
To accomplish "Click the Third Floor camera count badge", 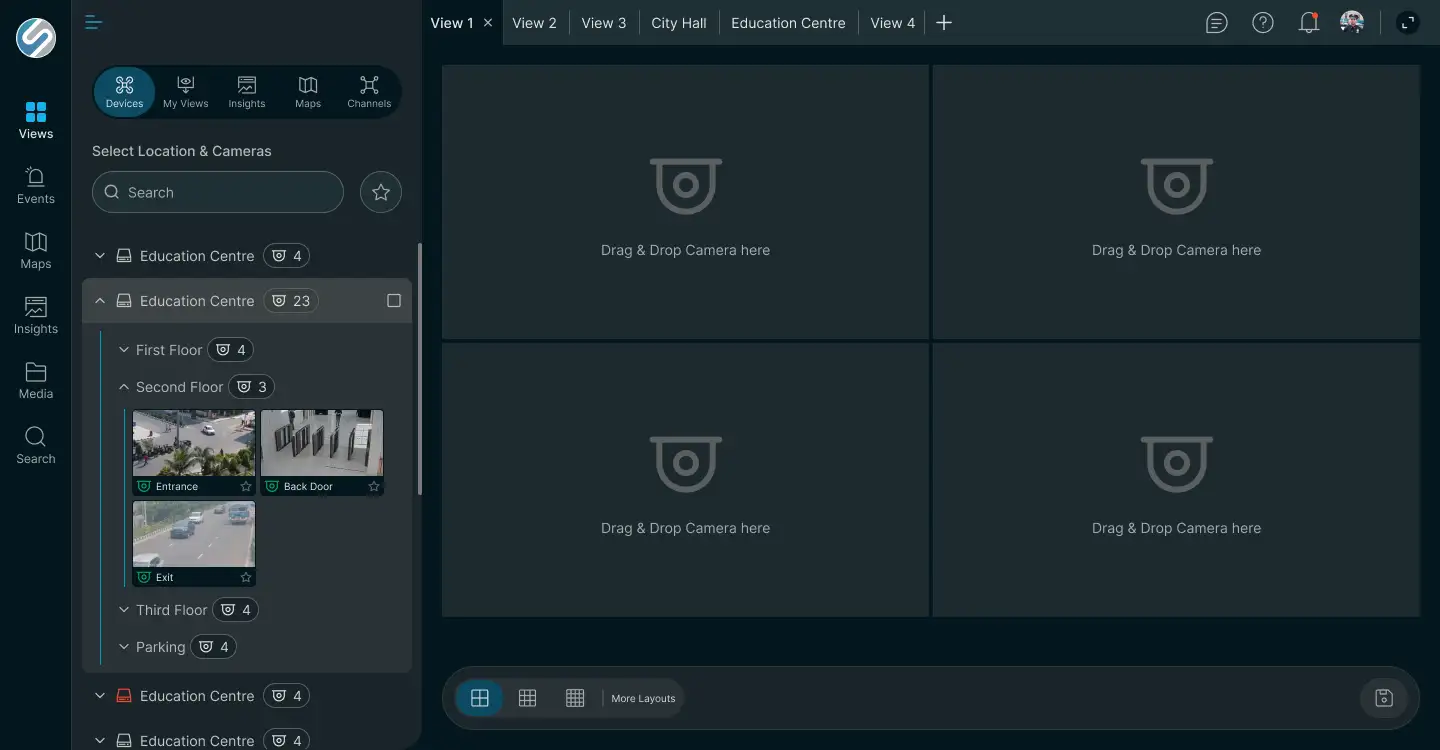I will [236, 610].
